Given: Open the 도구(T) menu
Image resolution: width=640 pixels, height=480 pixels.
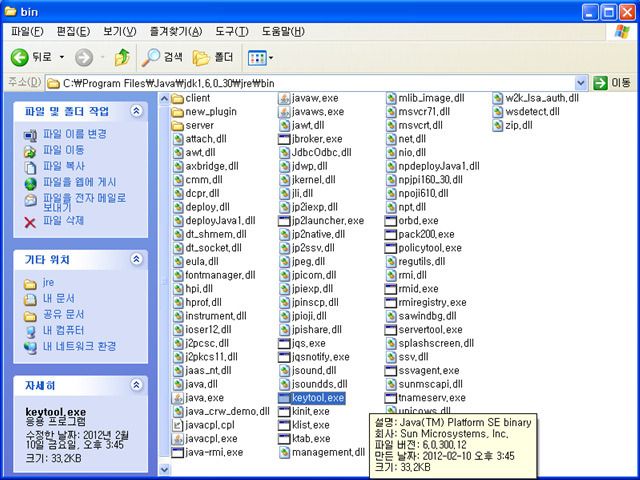Looking at the screenshot, I should (x=231, y=31).
